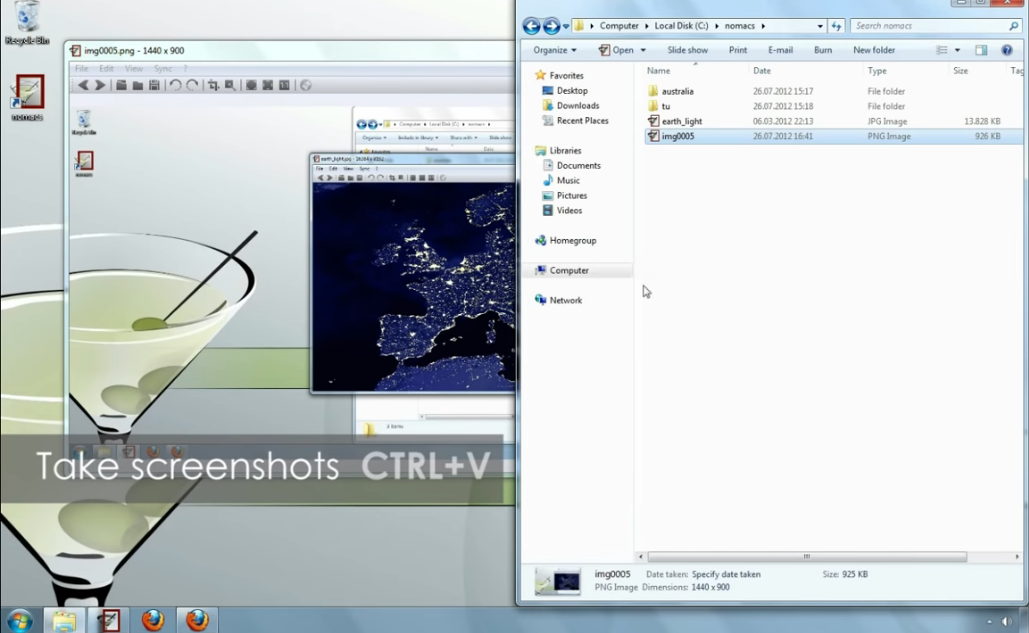Open recent locations dropdown beside Forward button
The width and height of the screenshot is (1029, 633).
(566, 26)
